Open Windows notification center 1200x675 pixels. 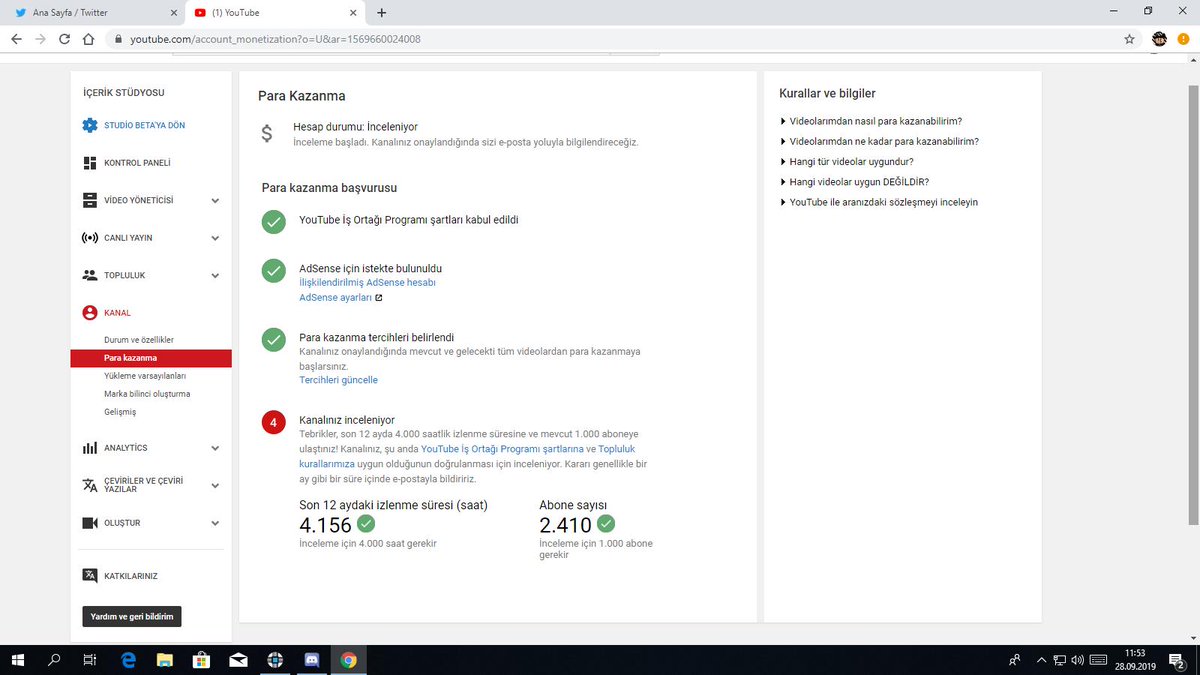[x=1176, y=660]
